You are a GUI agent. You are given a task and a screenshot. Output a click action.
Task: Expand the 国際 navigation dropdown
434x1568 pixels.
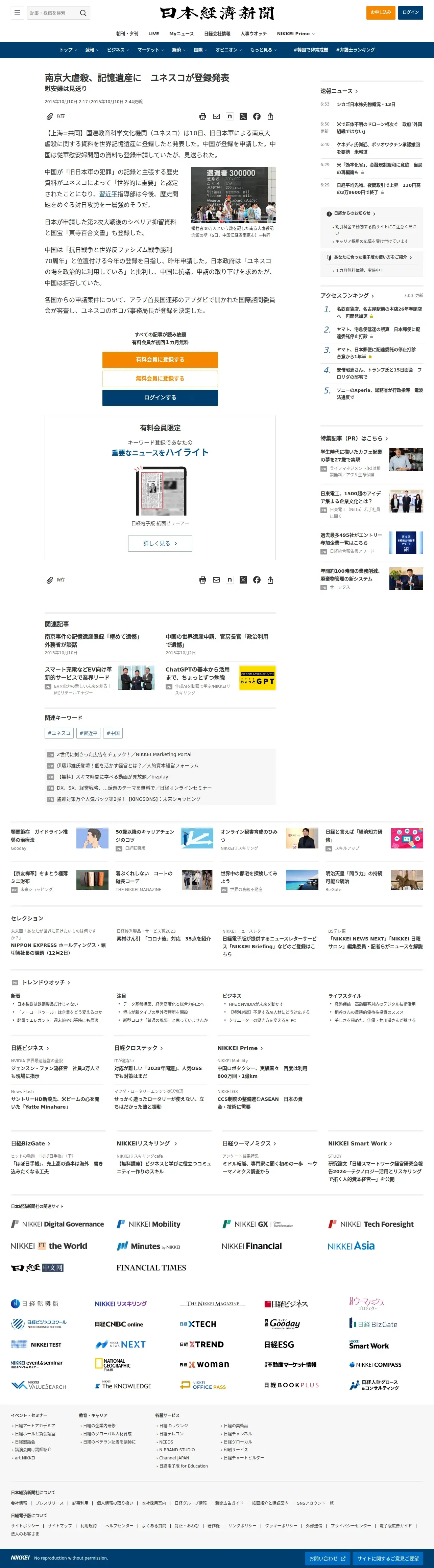click(x=200, y=50)
